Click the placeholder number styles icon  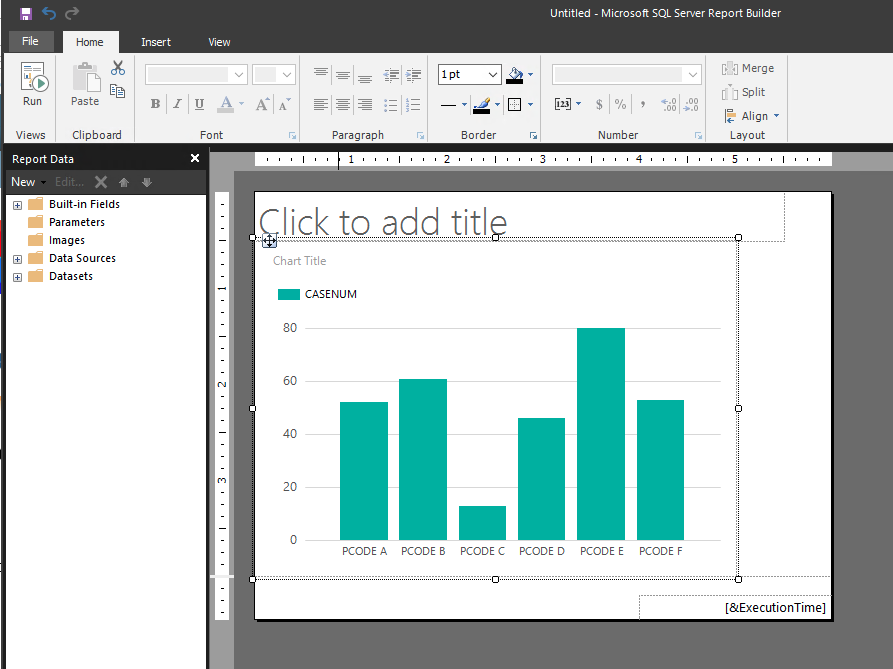(563, 104)
